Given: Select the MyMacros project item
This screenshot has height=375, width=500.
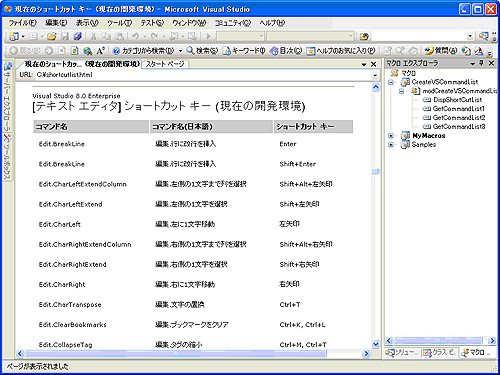Looking at the screenshot, I should click(x=423, y=136).
